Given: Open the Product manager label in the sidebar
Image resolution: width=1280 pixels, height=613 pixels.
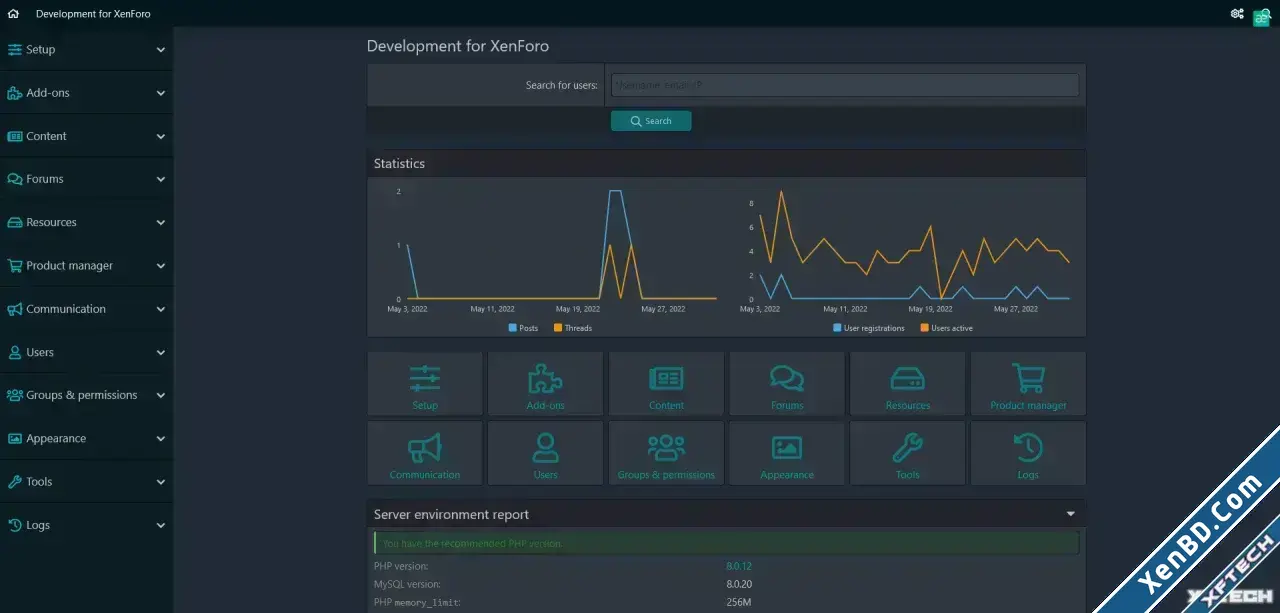Looking at the screenshot, I should (70, 266).
